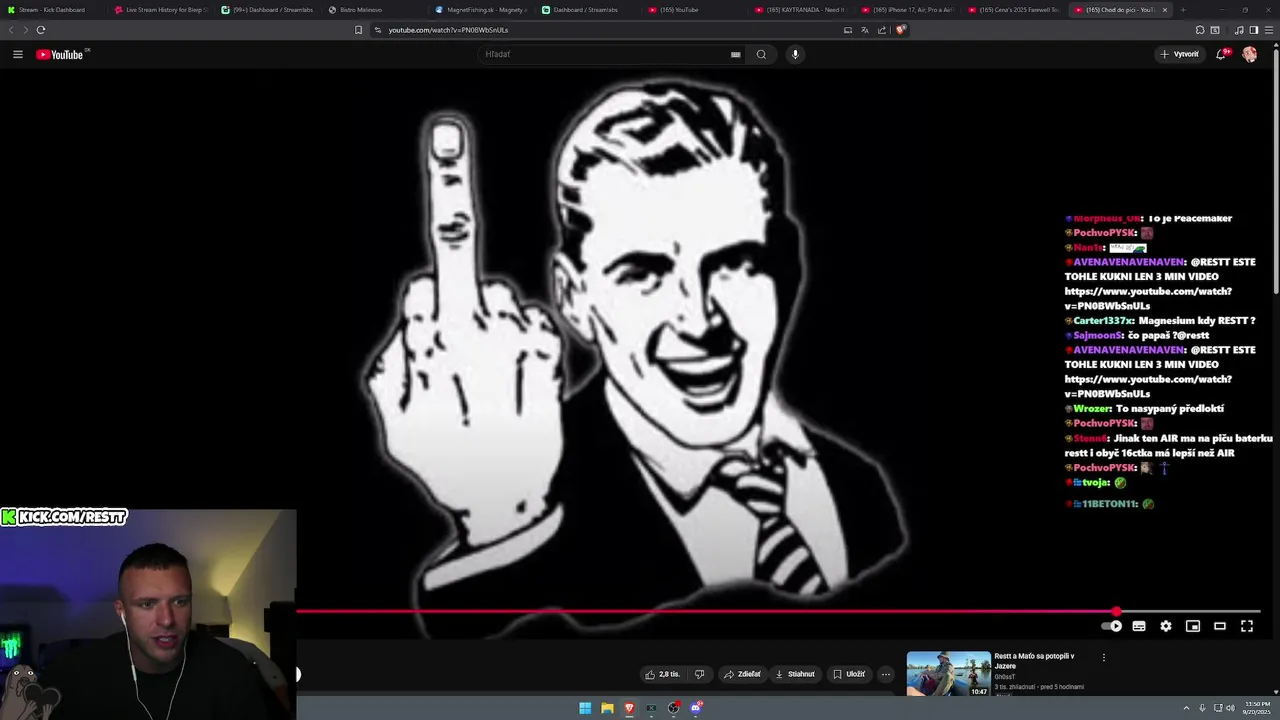Open the browser media control music-note icon
1280x720 pixels.
point(1240,30)
